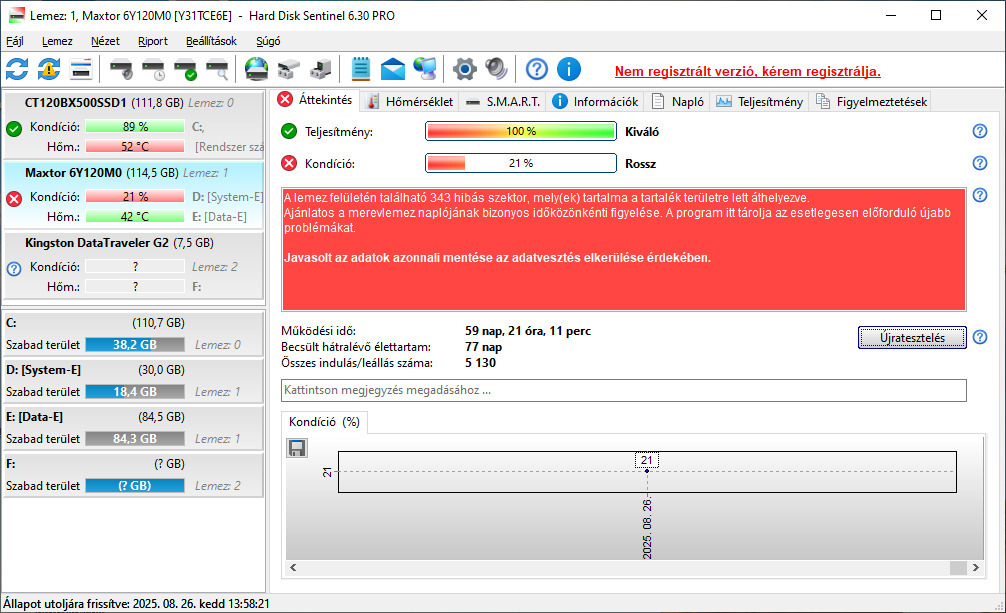
Task: Select the Kondíció (%) chart tab
Action: [x=324, y=422]
